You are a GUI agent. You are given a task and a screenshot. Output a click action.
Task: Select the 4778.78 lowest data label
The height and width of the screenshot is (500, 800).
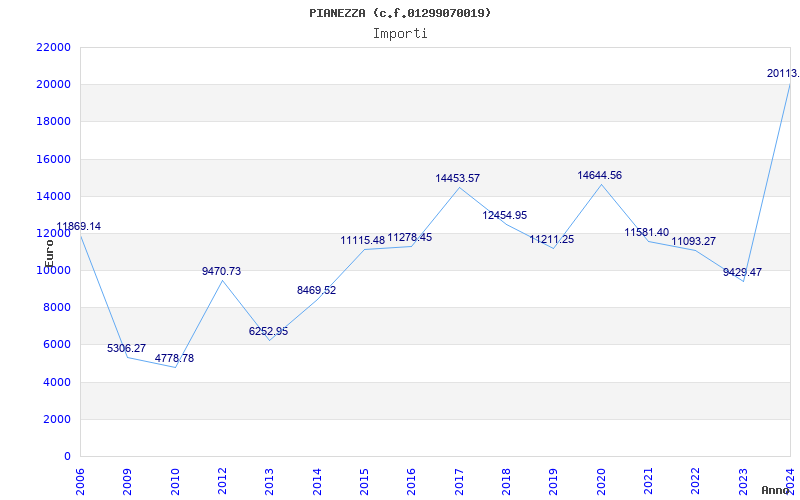click(174, 359)
